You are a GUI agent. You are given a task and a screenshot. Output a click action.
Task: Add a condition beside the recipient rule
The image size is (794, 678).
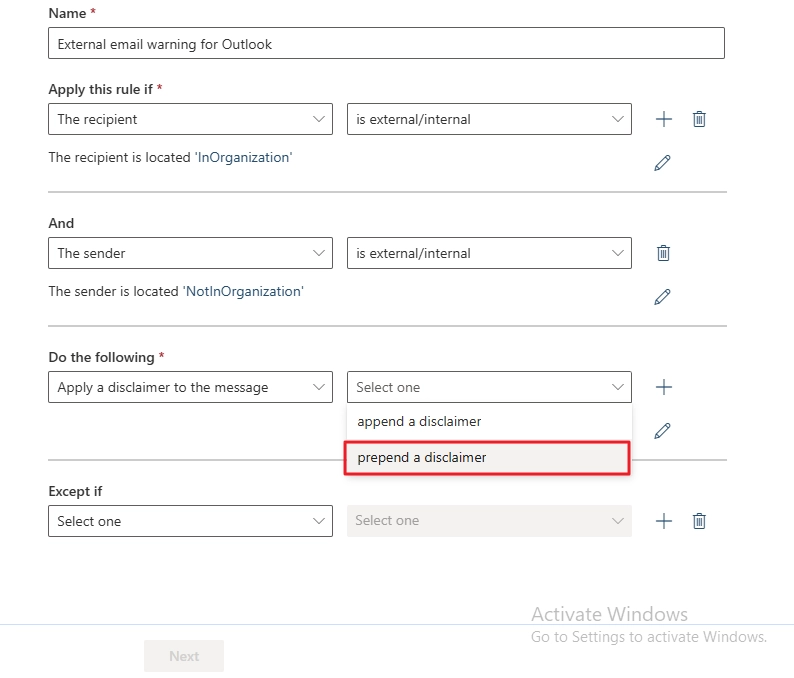tap(663, 119)
